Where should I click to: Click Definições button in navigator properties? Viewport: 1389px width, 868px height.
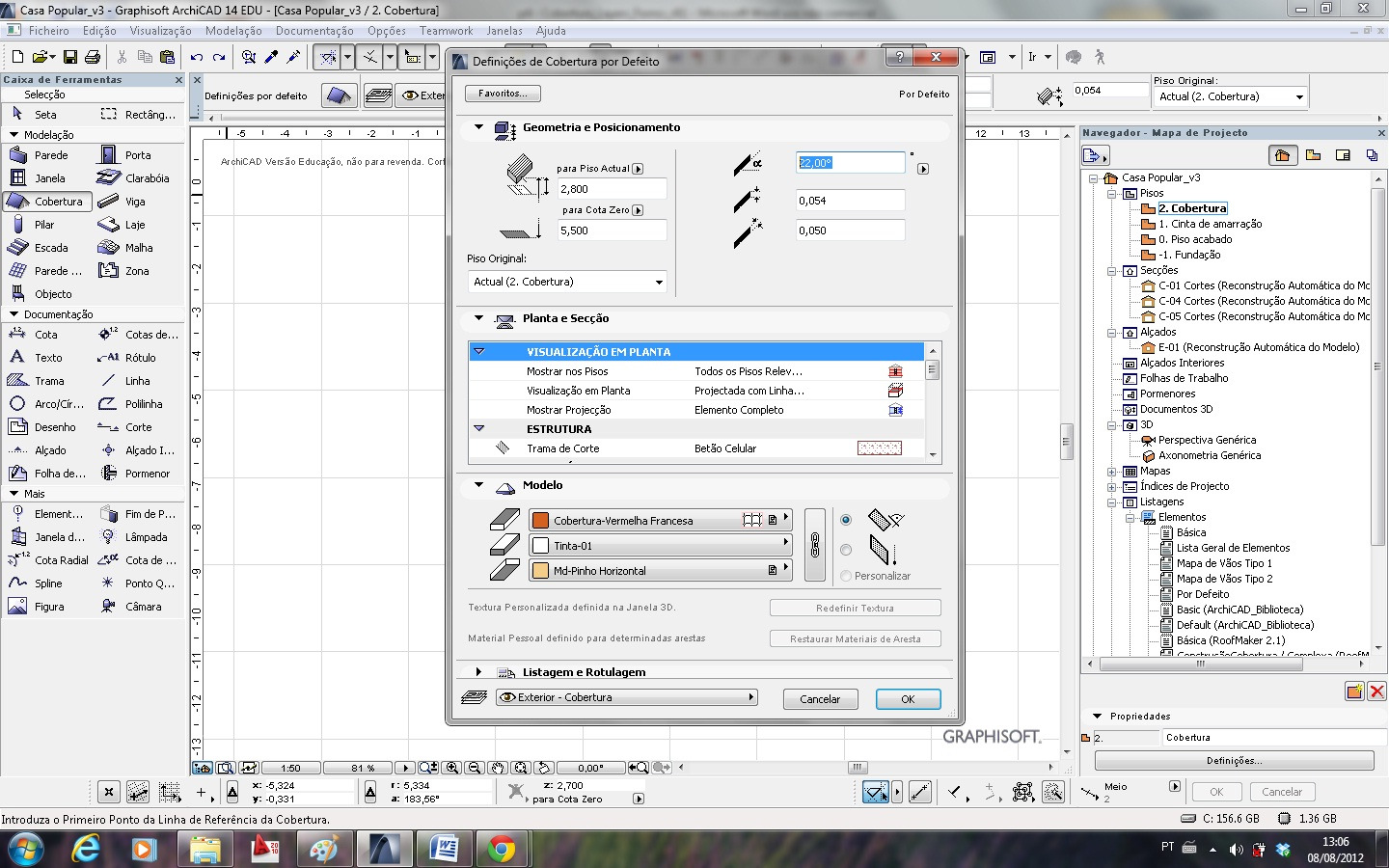point(1234,760)
